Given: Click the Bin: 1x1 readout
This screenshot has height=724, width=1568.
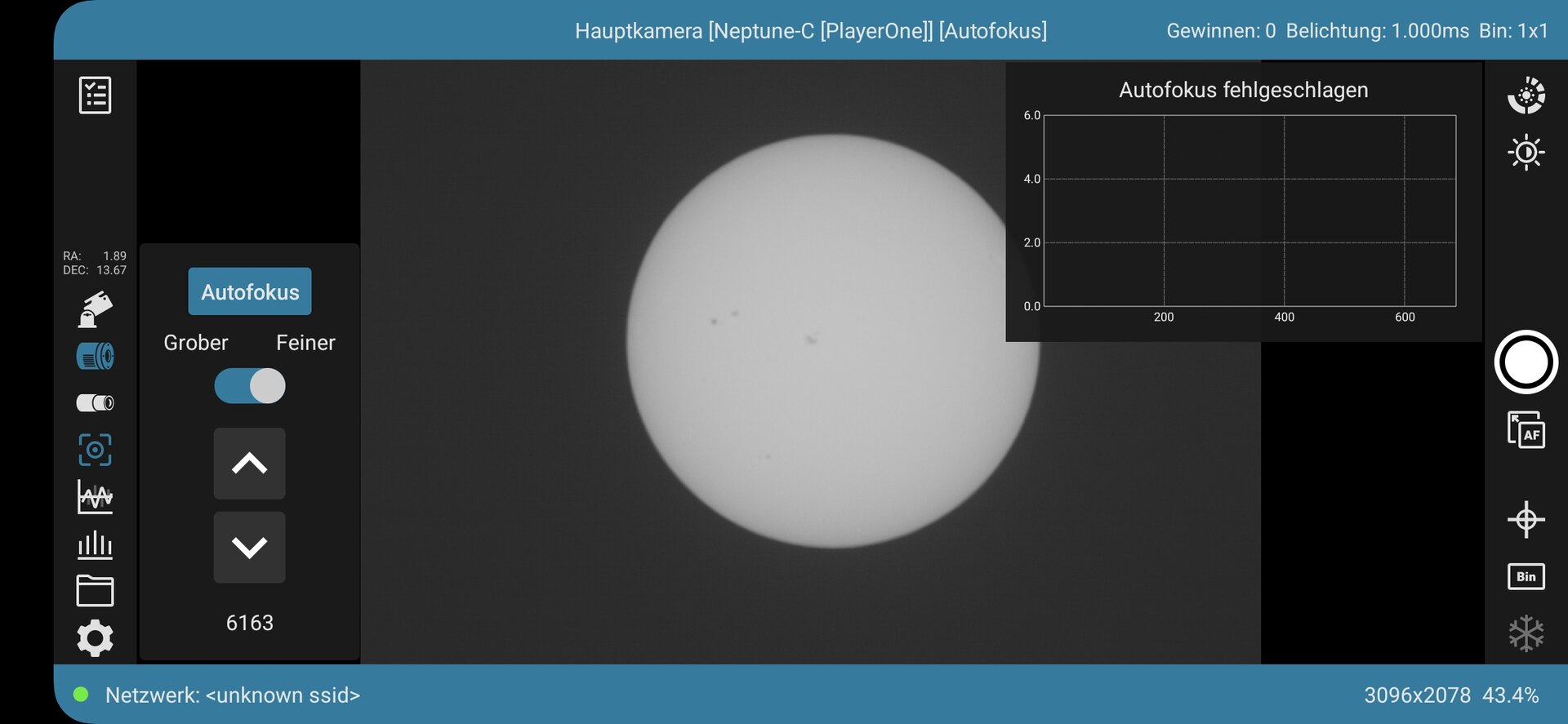Looking at the screenshot, I should click(x=1513, y=31).
